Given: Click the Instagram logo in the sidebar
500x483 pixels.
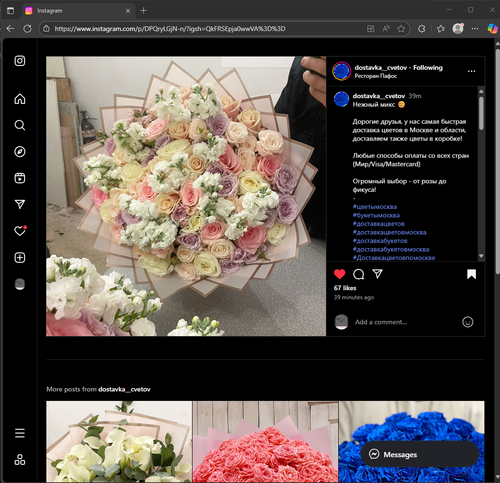Looking at the screenshot, I should [x=20, y=61].
